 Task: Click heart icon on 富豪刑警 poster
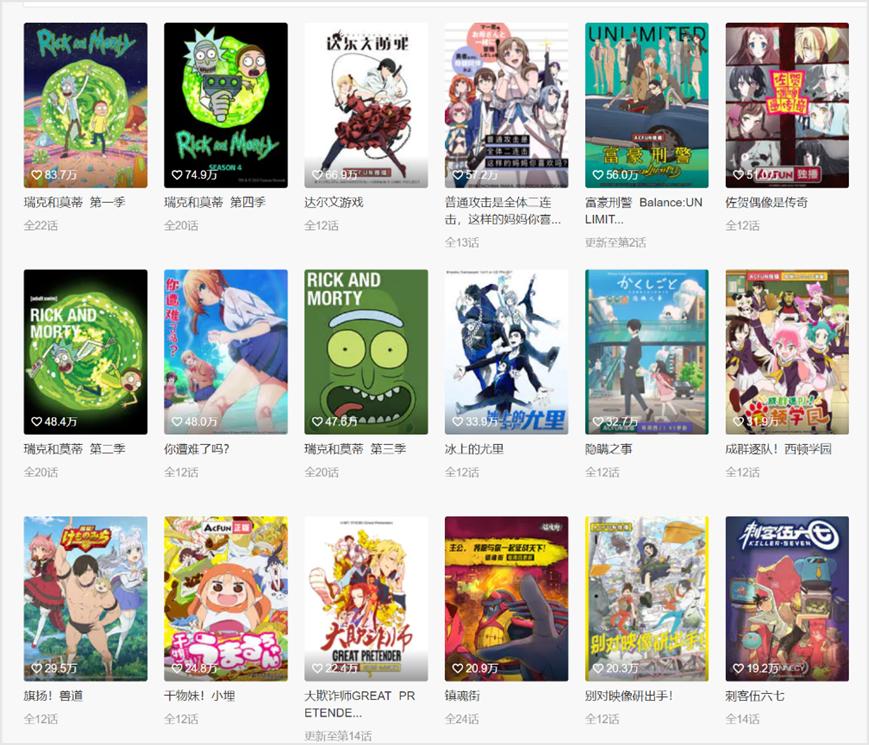598,175
